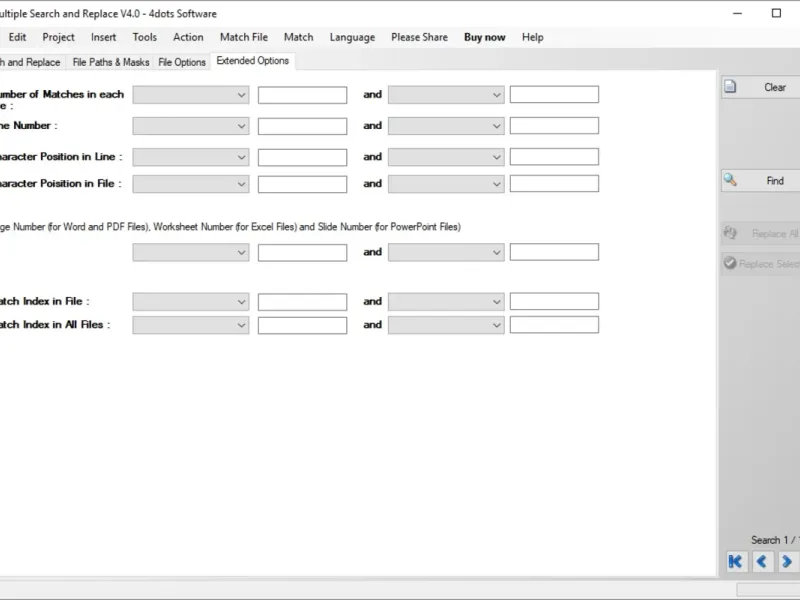Open first Line Number operator dropdown
800x600 pixels.
[191, 126]
